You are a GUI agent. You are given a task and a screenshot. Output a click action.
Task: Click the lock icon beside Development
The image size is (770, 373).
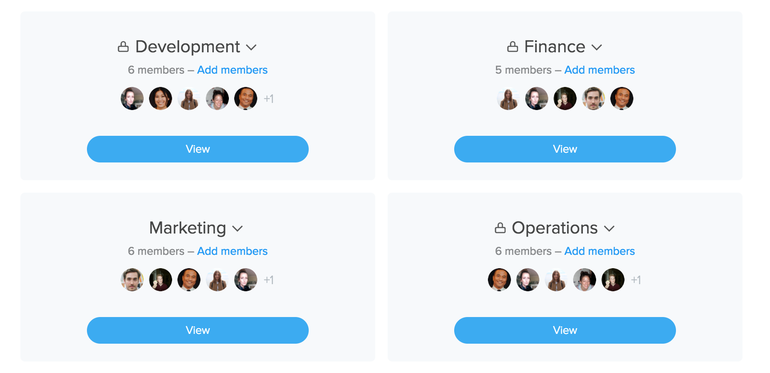(x=123, y=47)
